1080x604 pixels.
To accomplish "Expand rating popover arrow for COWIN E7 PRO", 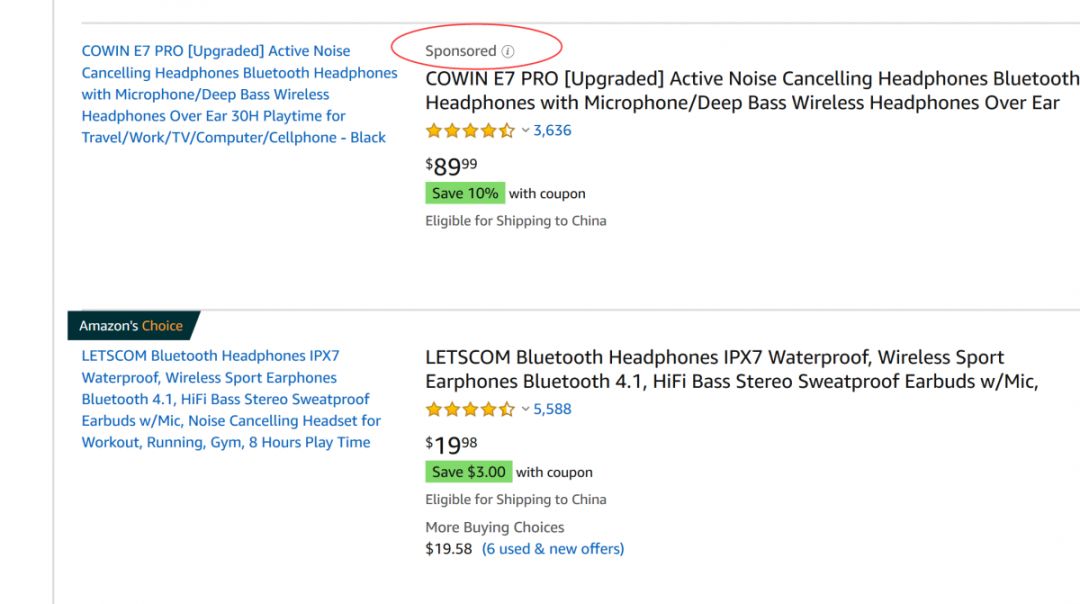I will pyautogui.click(x=525, y=130).
